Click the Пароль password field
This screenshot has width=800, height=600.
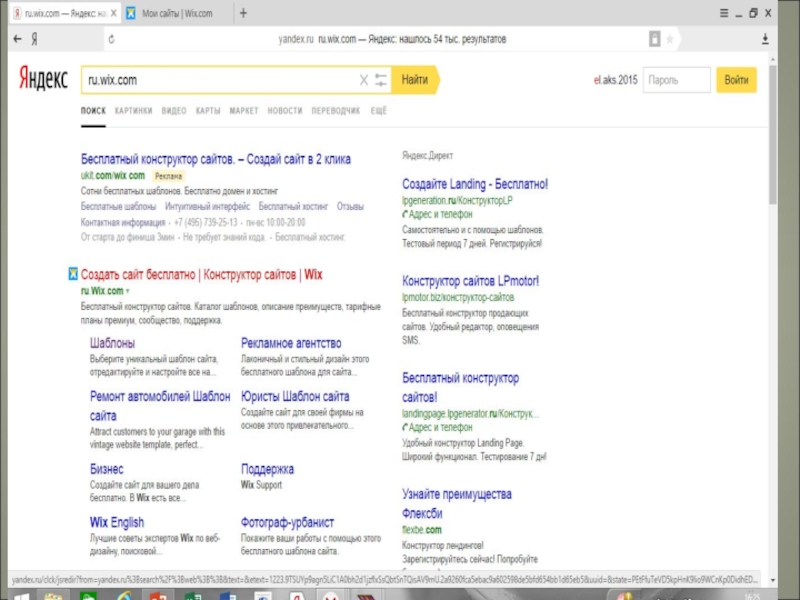(x=676, y=80)
